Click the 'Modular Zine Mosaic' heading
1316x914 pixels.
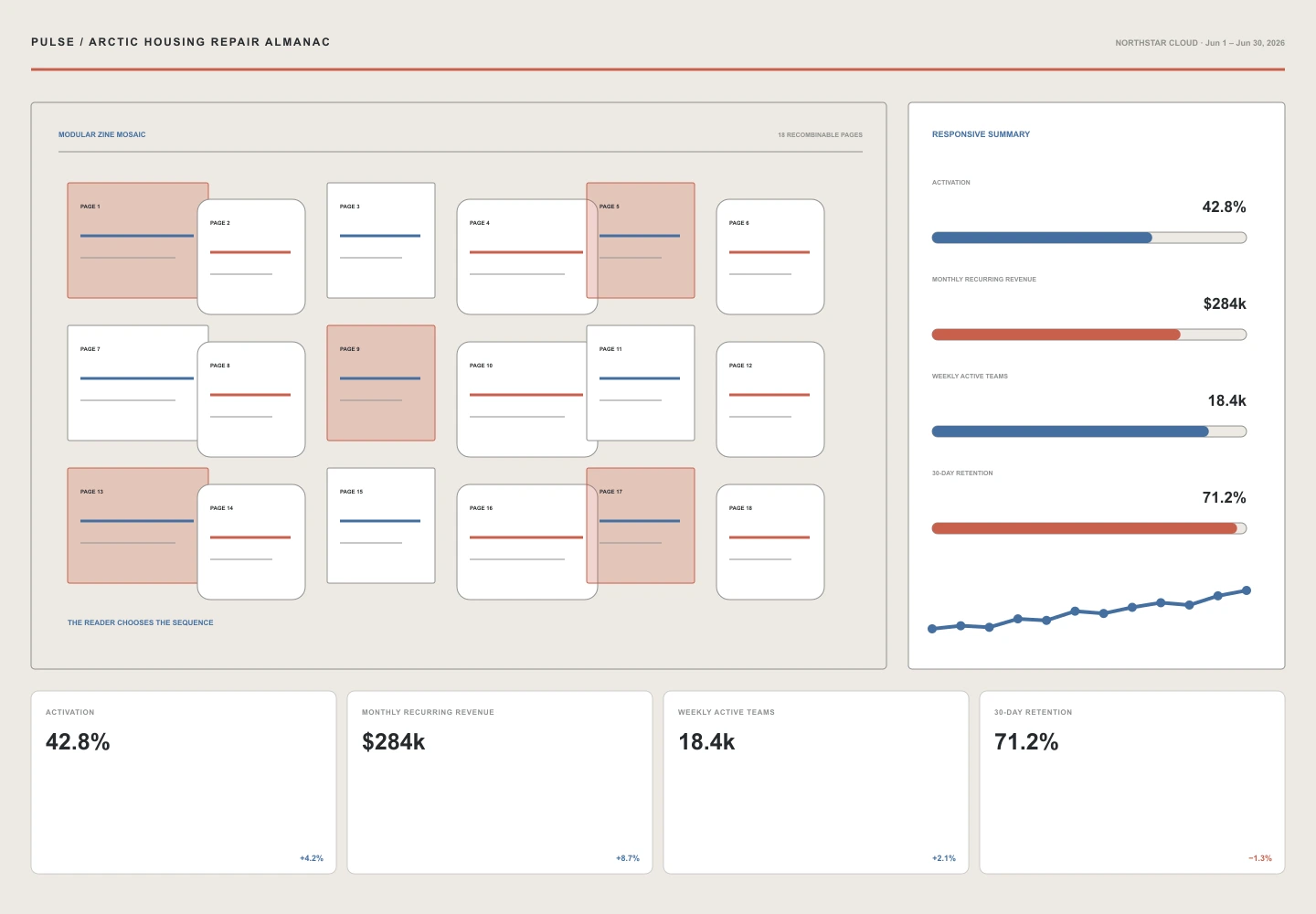tap(102, 134)
